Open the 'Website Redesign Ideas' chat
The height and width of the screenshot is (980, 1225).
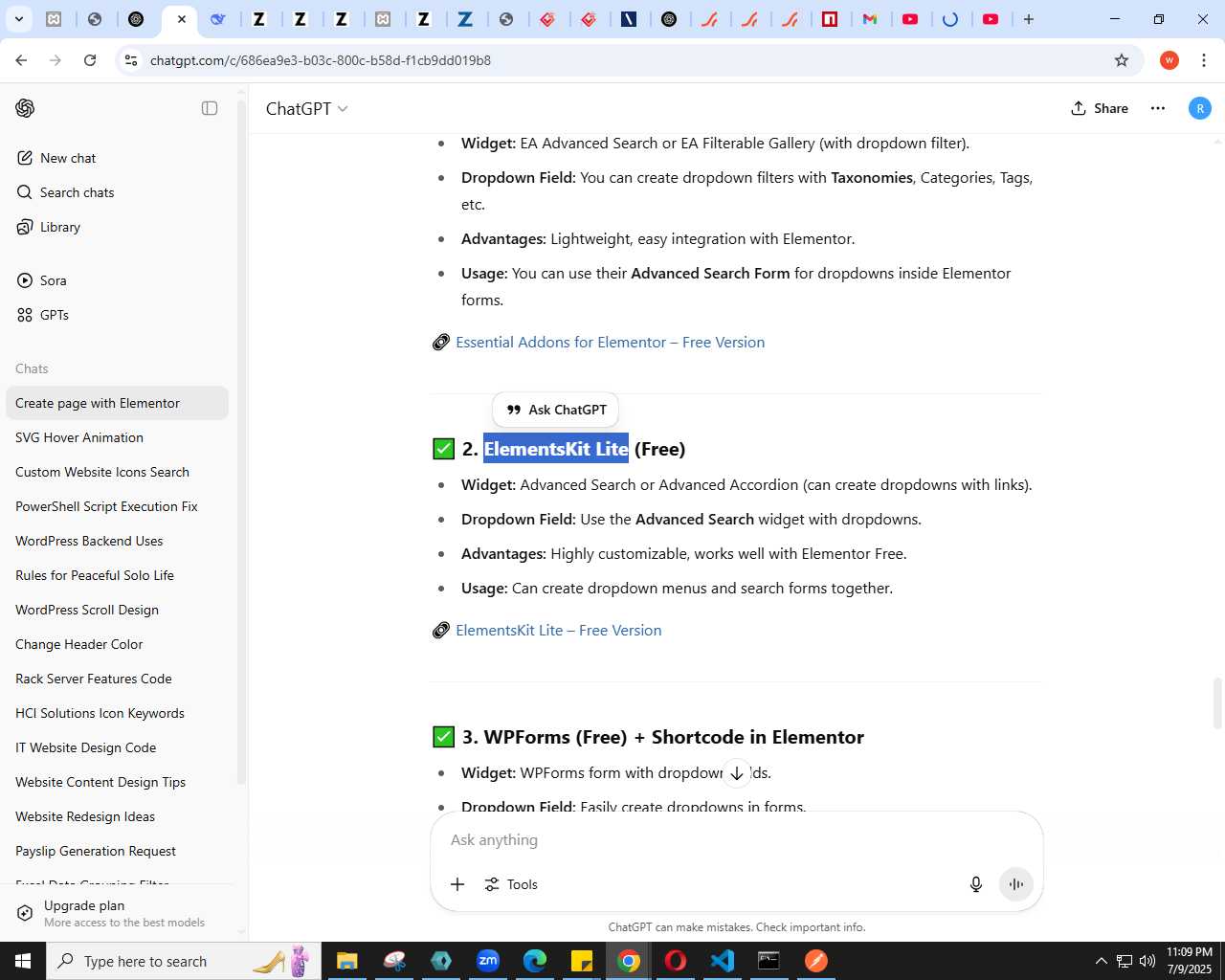(117, 816)
